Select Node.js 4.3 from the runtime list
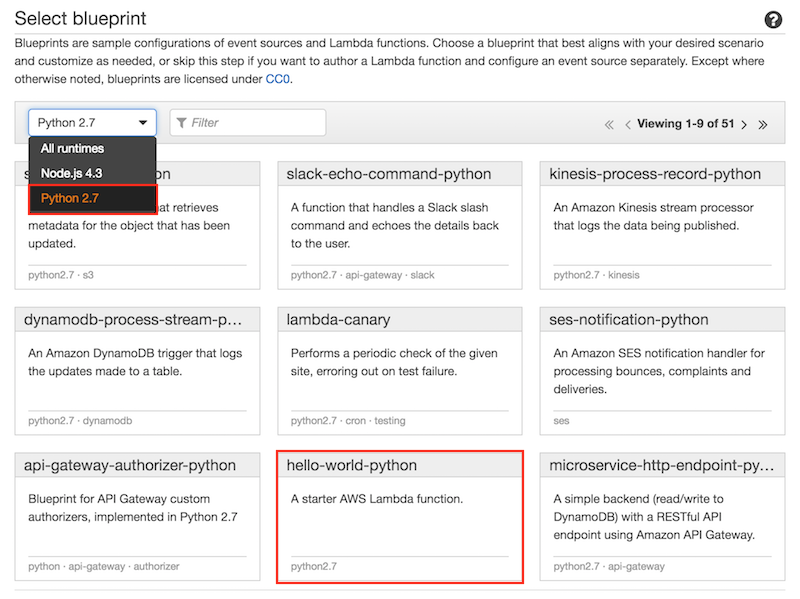This screenshot has height=599, width=800. coord(92,173)
